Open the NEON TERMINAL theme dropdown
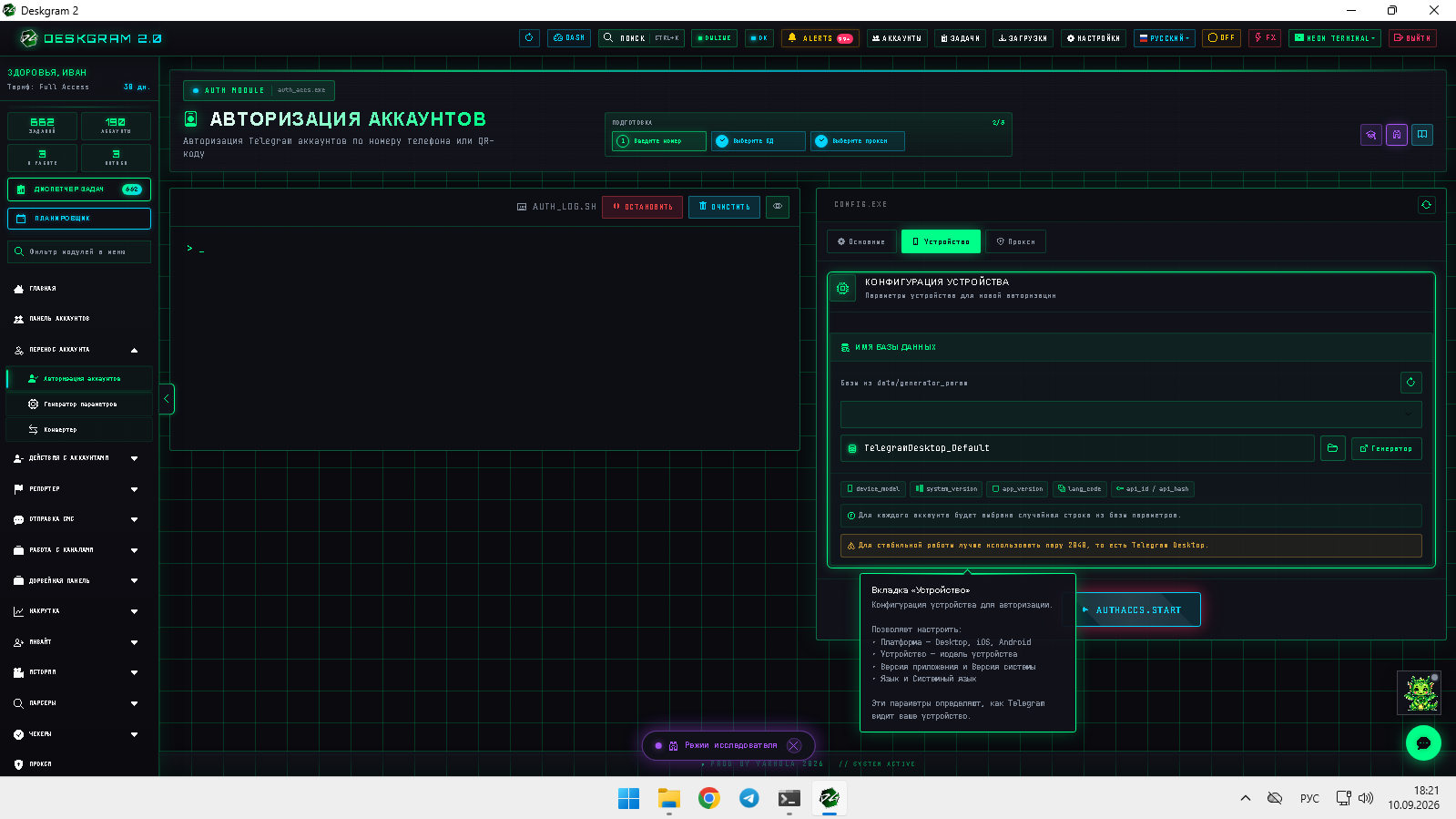This screenshot has height=819, width=1456. click(x=1335, y=38)
